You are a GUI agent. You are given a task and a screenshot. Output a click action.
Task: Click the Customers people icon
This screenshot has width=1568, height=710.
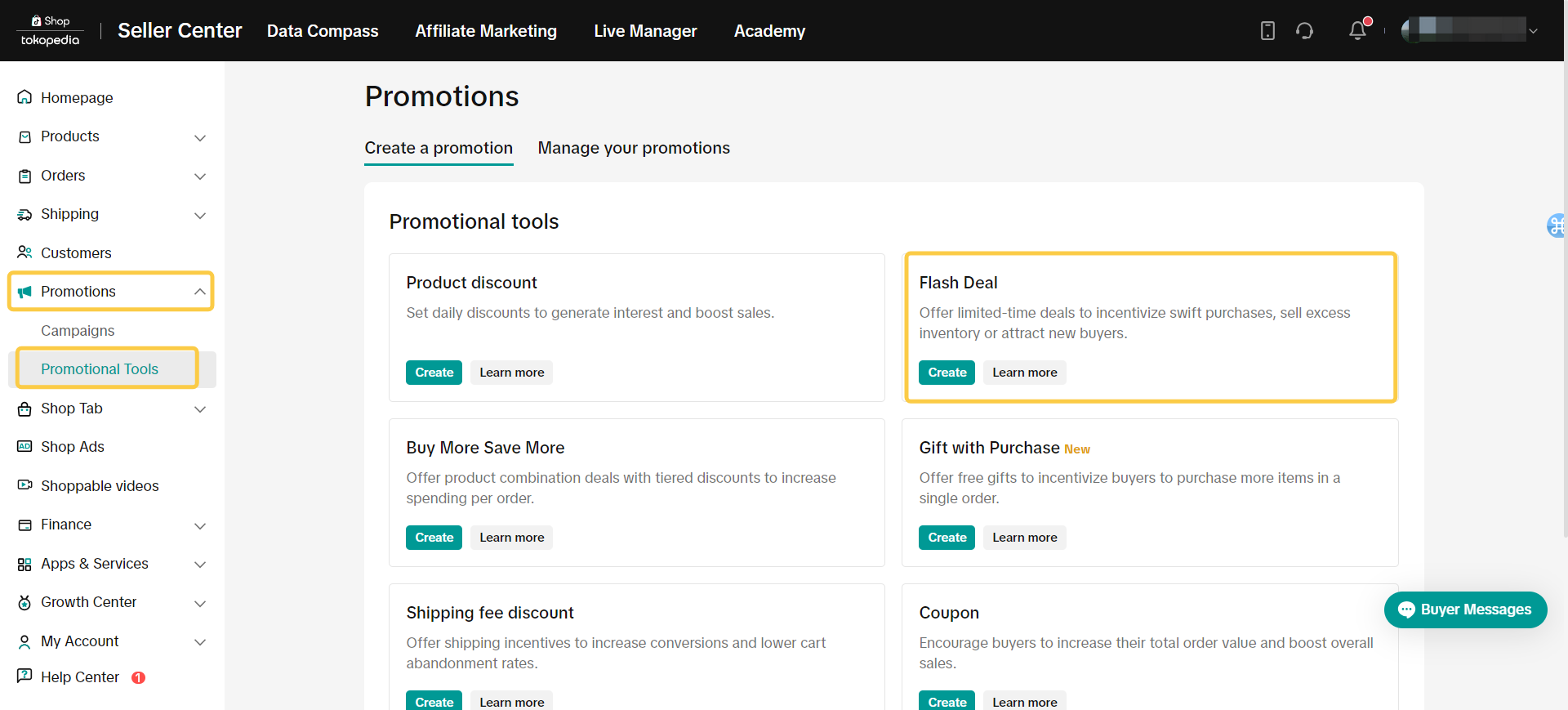click(24, 252)
